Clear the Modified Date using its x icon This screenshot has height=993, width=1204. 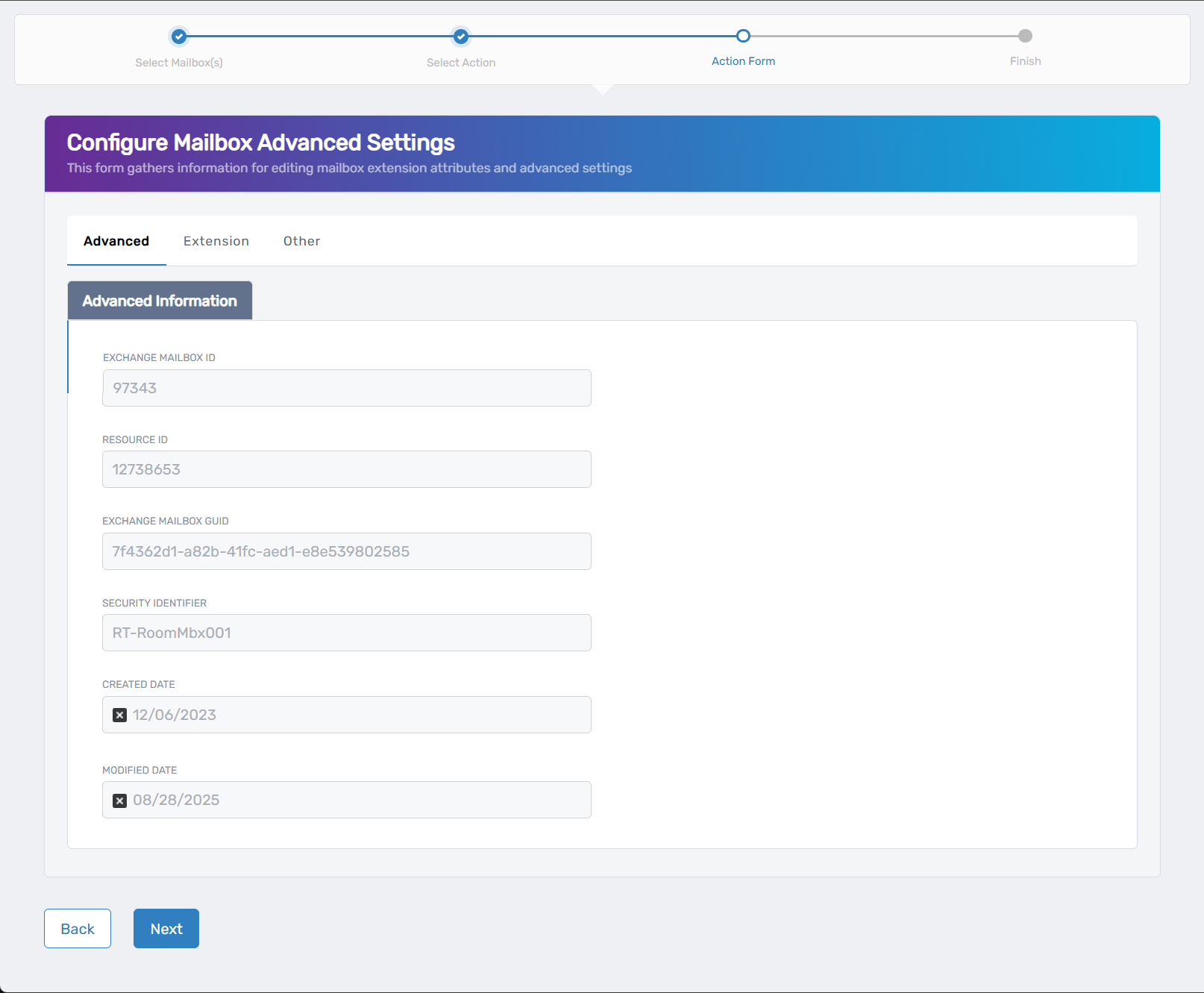120,800
